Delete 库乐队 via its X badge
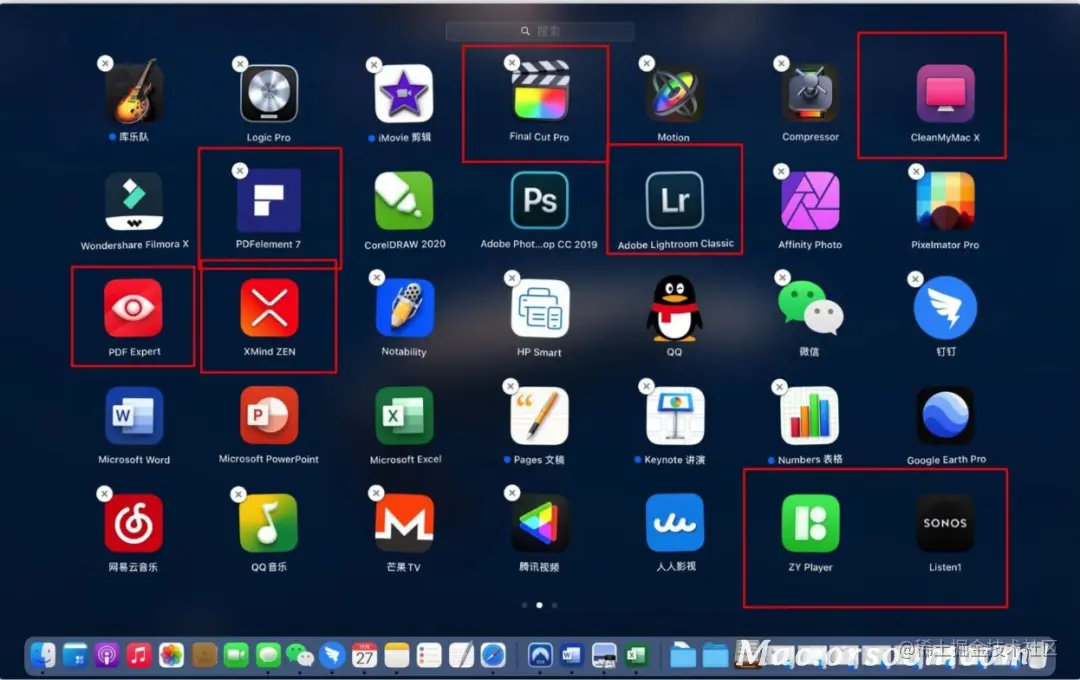This screenshot has height=680, width=1080. [x=105, y=63]
